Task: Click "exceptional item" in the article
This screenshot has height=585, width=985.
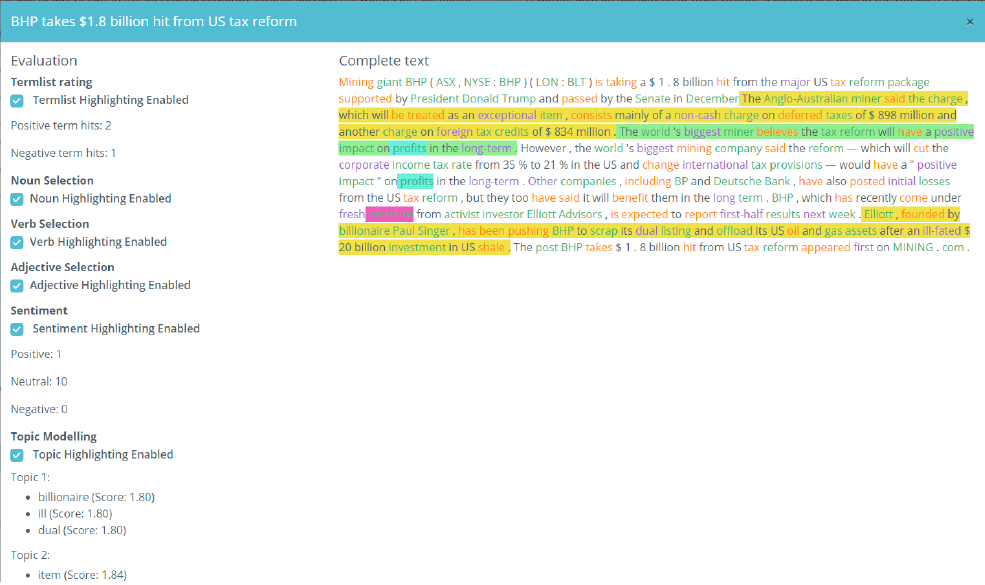Action: [520, 115]
